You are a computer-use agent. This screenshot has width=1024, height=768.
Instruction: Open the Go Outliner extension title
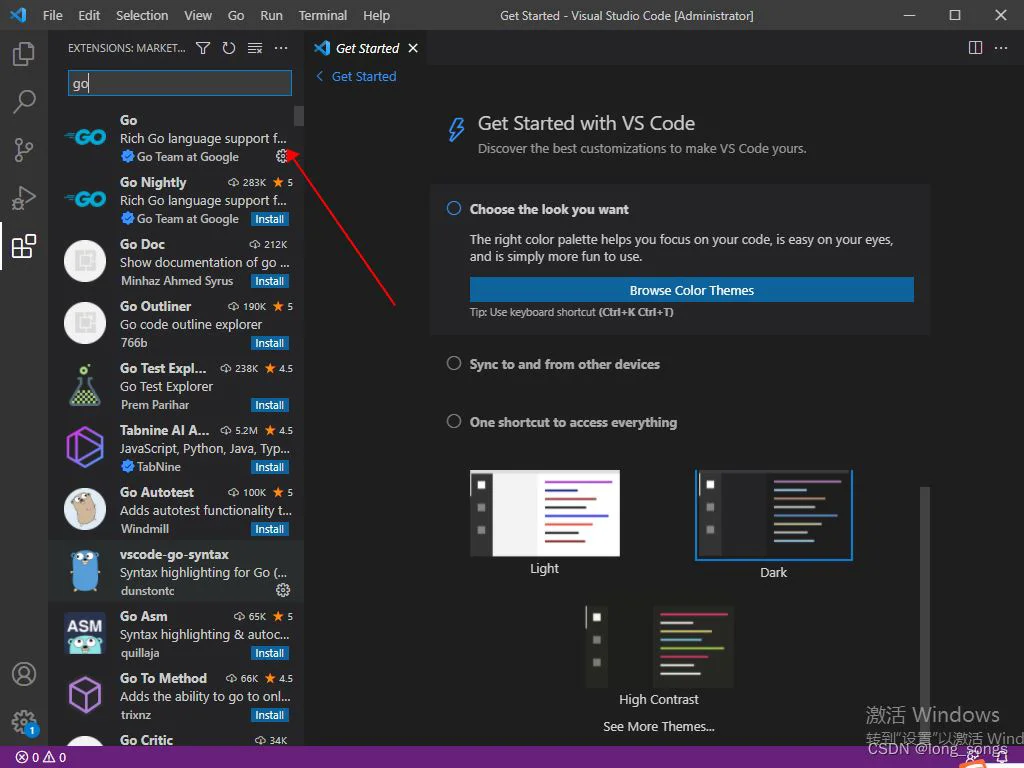(x=155, y=306)
